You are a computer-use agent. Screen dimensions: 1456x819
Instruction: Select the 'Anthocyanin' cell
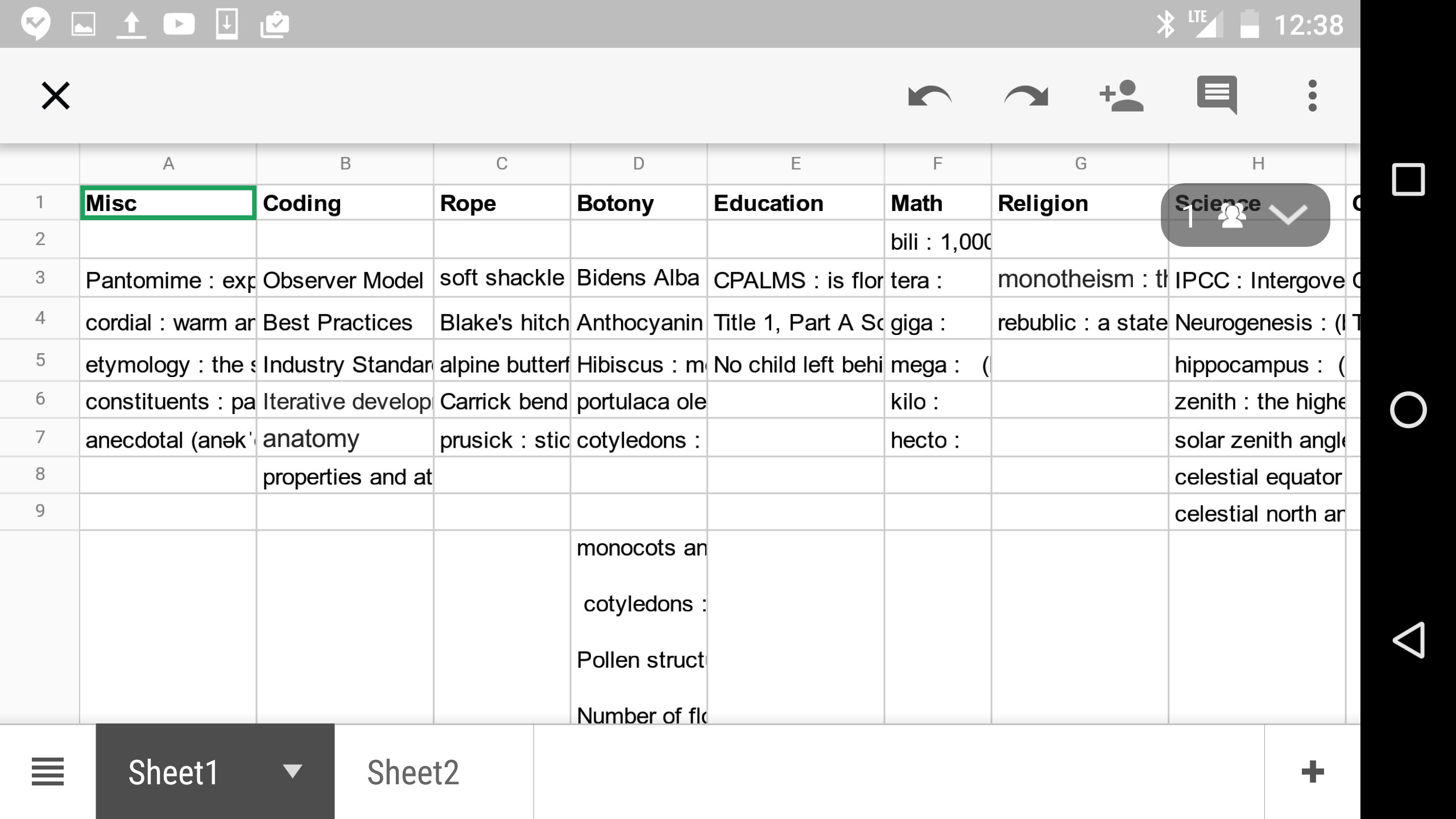tap(639, 319)
